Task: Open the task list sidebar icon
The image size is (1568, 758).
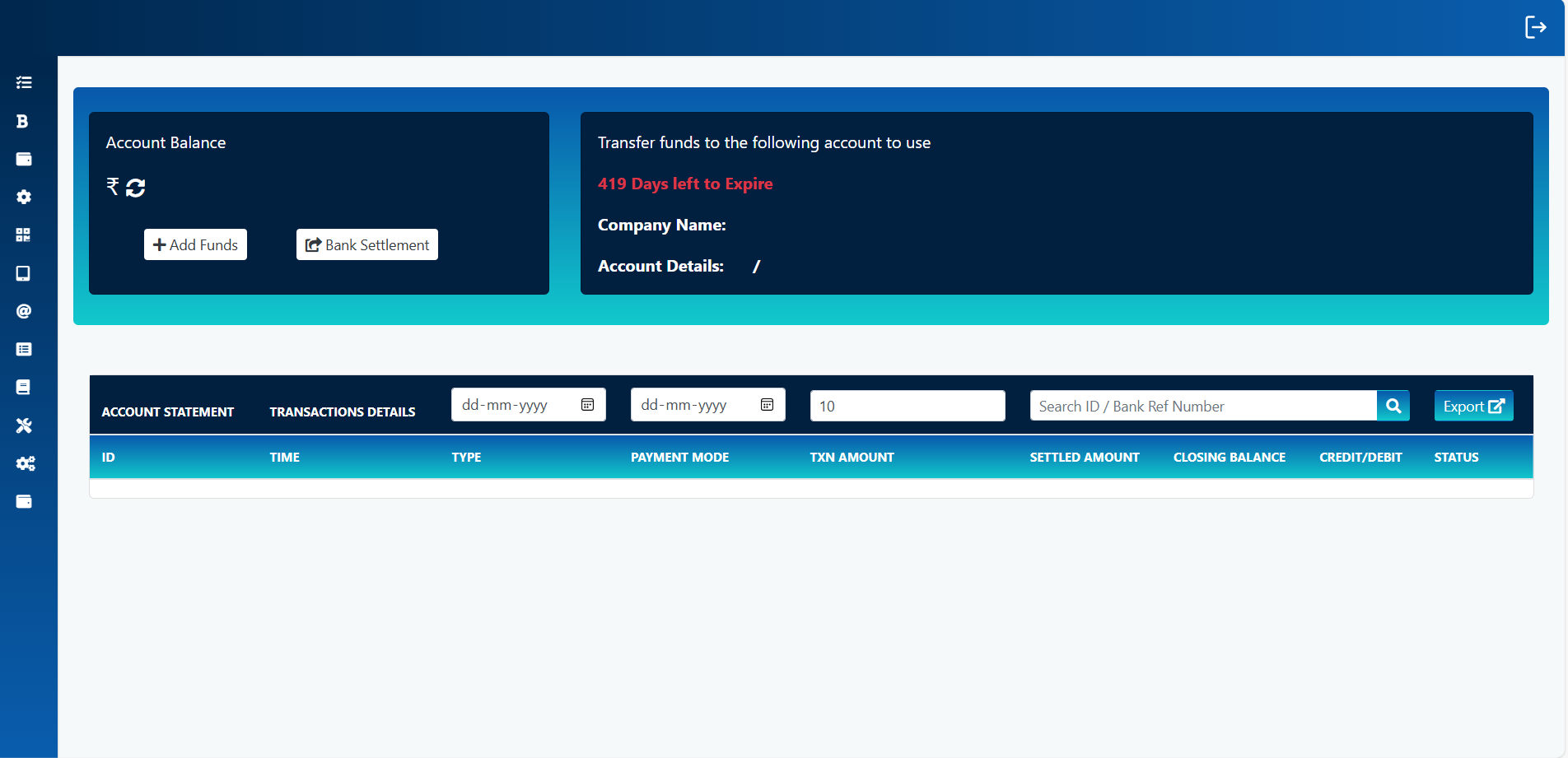Action: (24, 82)
